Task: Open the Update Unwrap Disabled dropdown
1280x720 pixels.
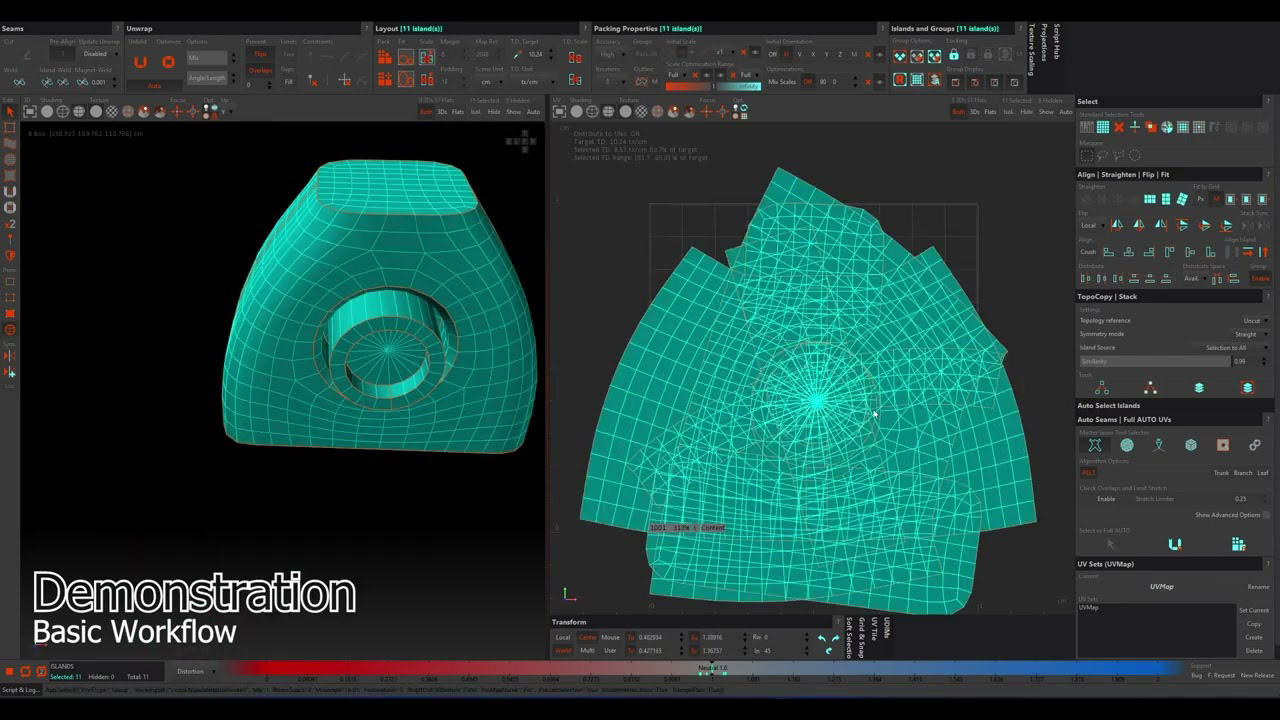Action: click(x=95, y=53)
